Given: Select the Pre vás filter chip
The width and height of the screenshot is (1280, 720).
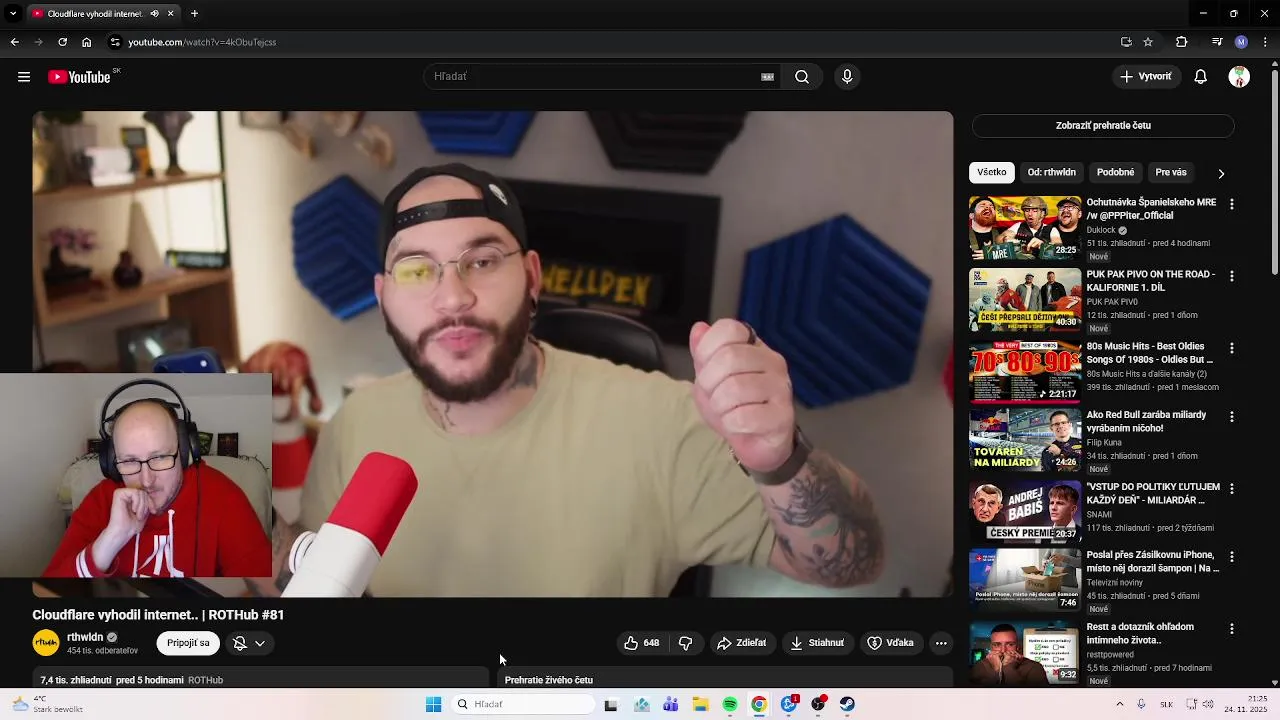Looking at the screenshot, I should pos(1171,172).
